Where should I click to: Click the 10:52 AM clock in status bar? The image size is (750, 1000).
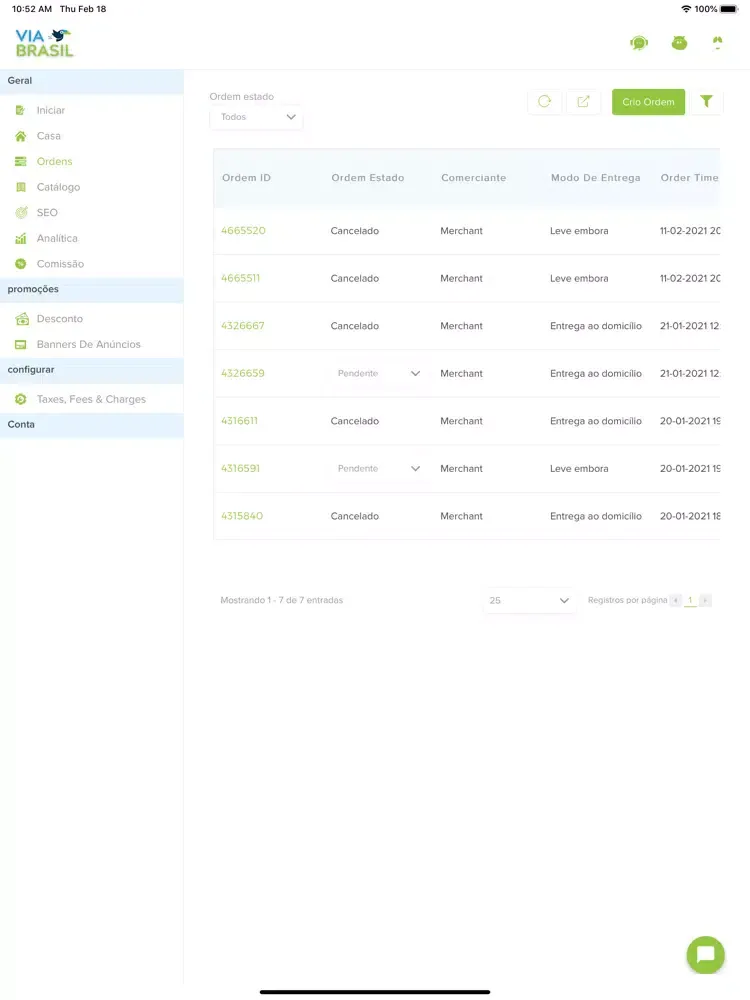pos(32,9)
